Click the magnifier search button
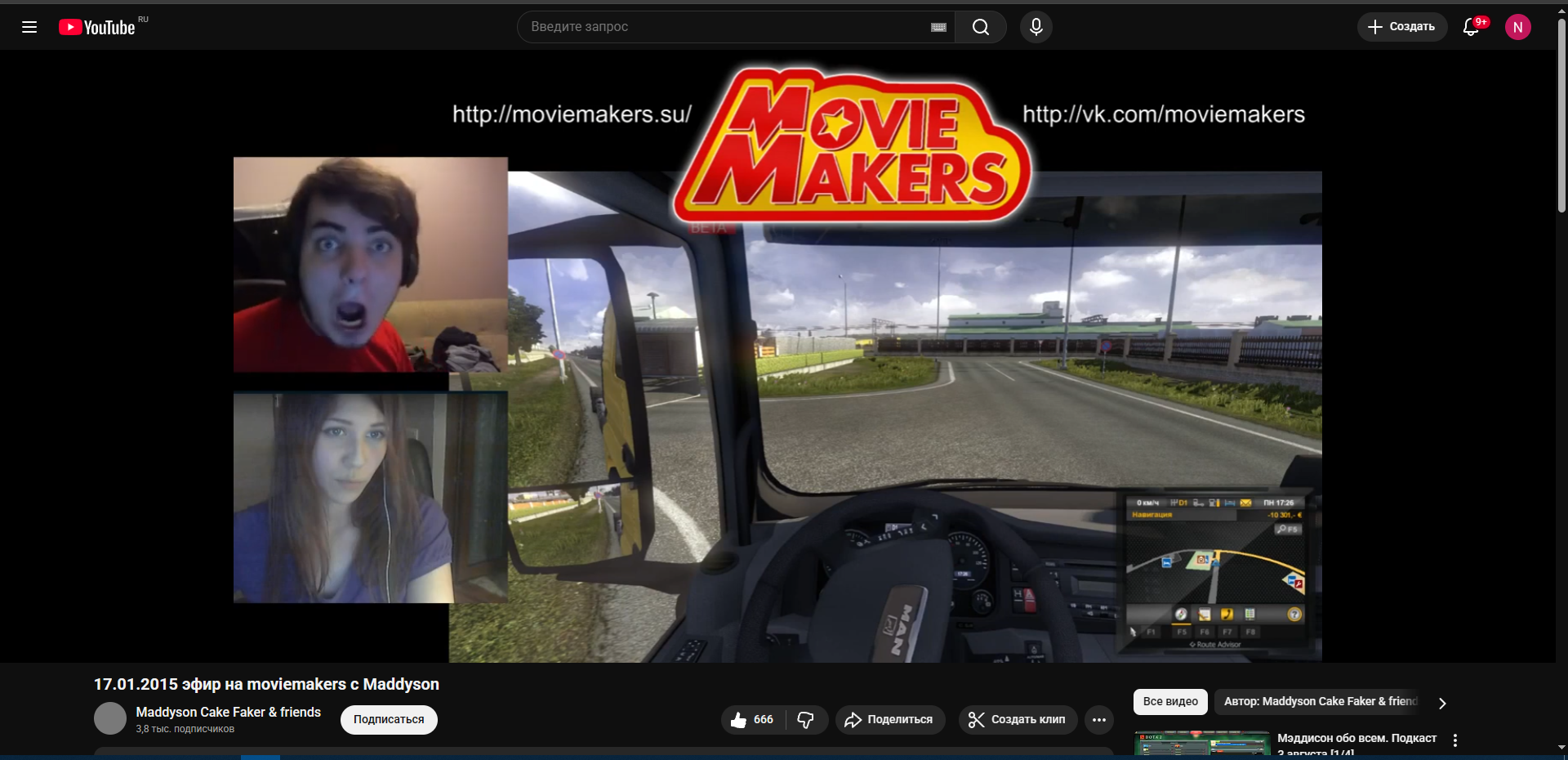Image resolution: width=1568 pixels, height=760 pixels. pos(981,27)
